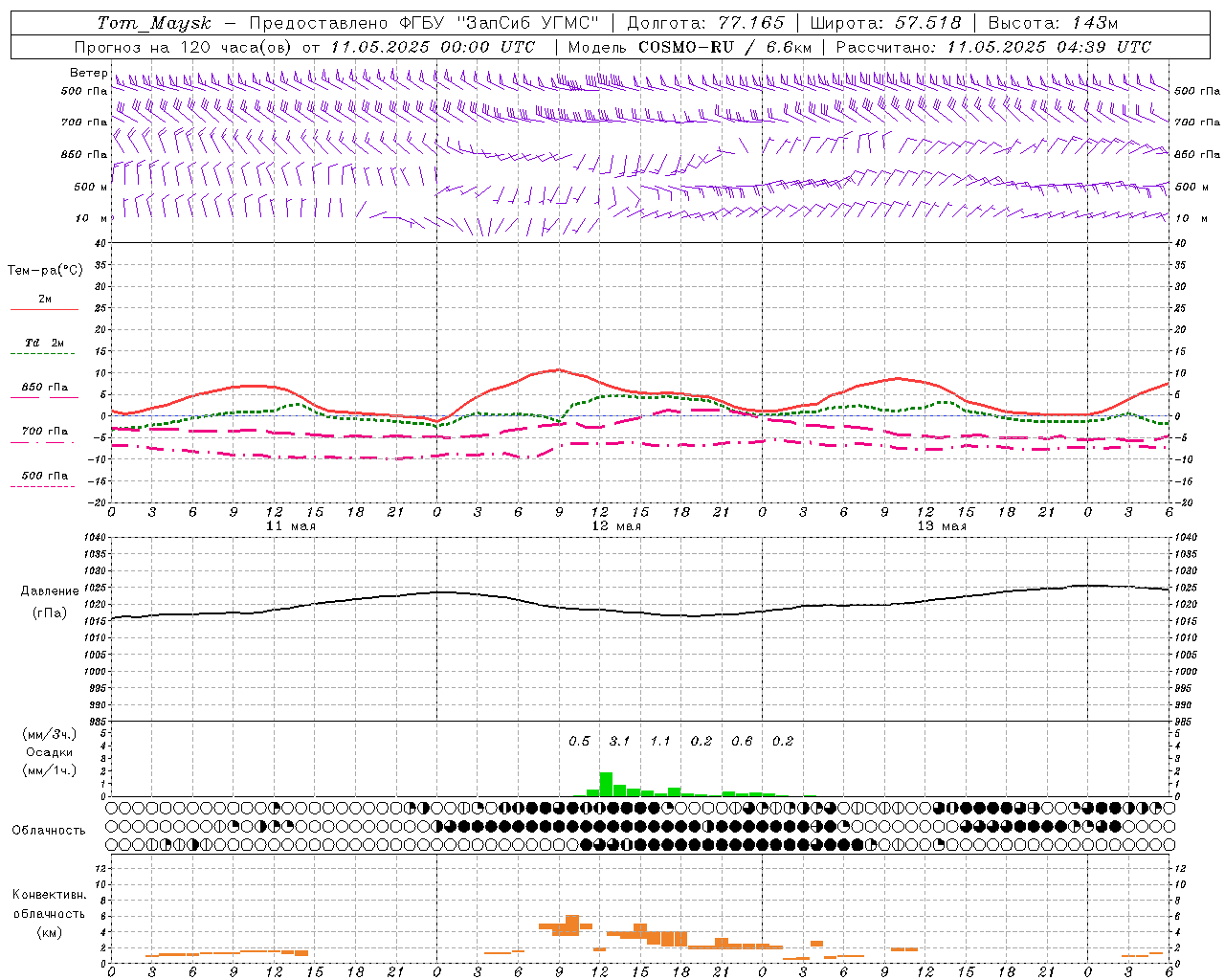Click the station title Tom_Maysk
The image size is (1225, 980).
154,23
